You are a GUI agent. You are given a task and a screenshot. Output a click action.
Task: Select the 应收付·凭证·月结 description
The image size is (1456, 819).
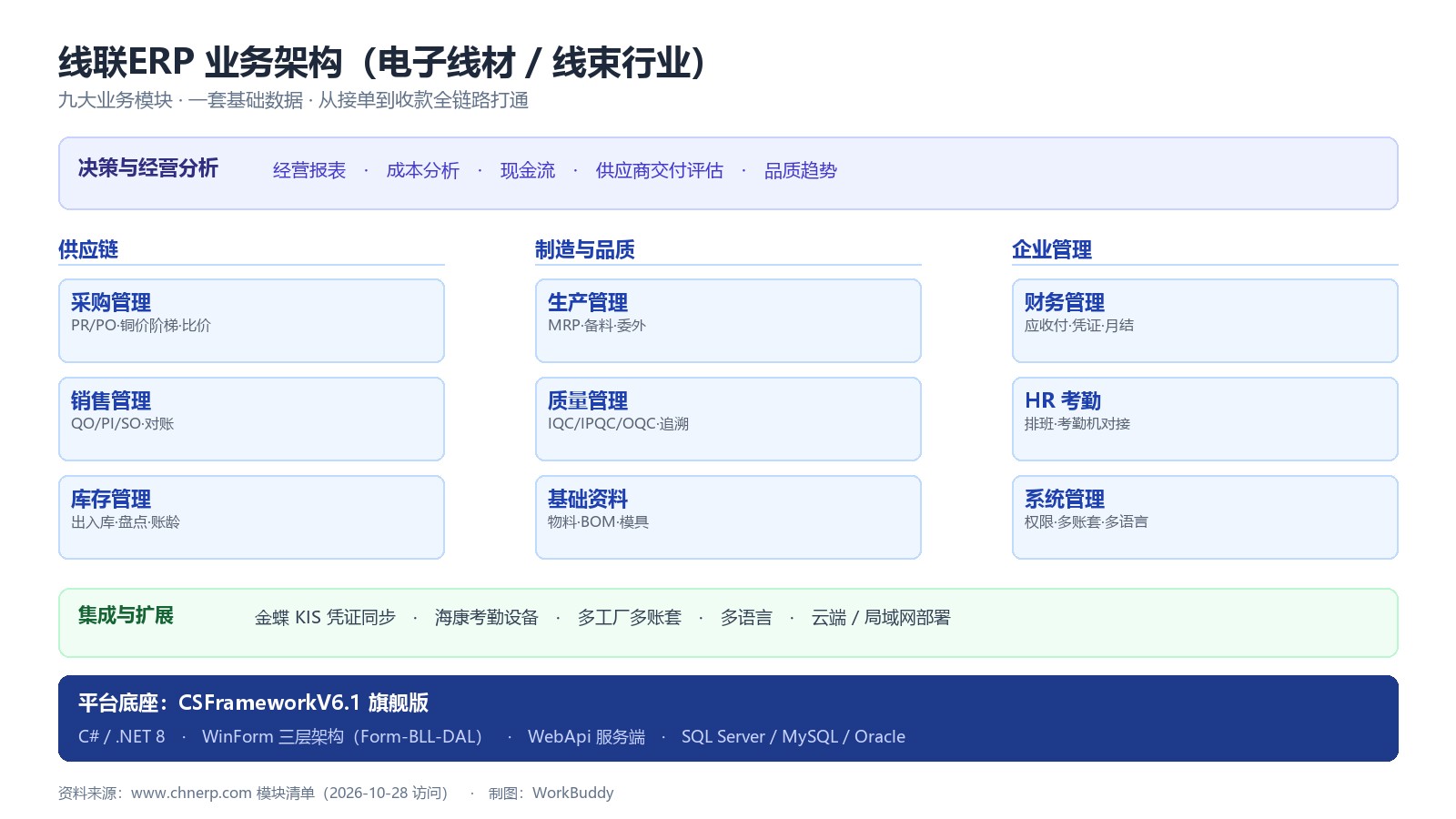tap(1079, 325)
